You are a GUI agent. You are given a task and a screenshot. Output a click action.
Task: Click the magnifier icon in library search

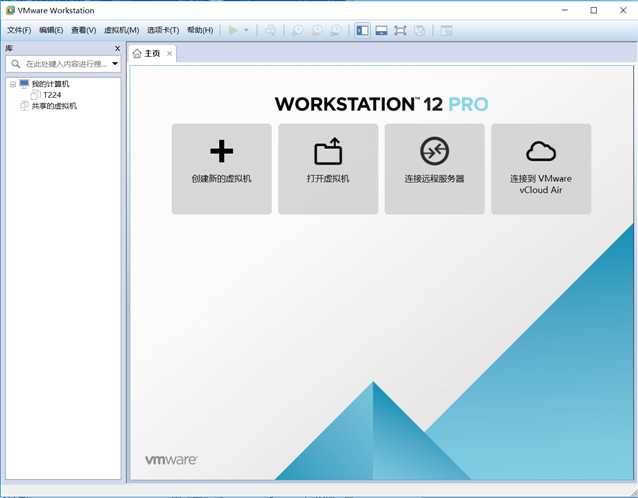15,64
